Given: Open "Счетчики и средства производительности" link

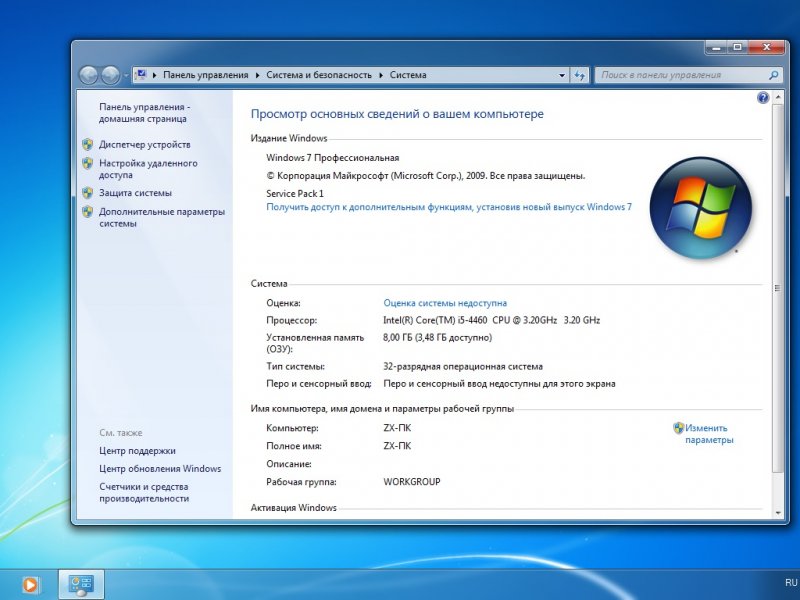Looking at the screenshot, I should (x=144, y=493).
